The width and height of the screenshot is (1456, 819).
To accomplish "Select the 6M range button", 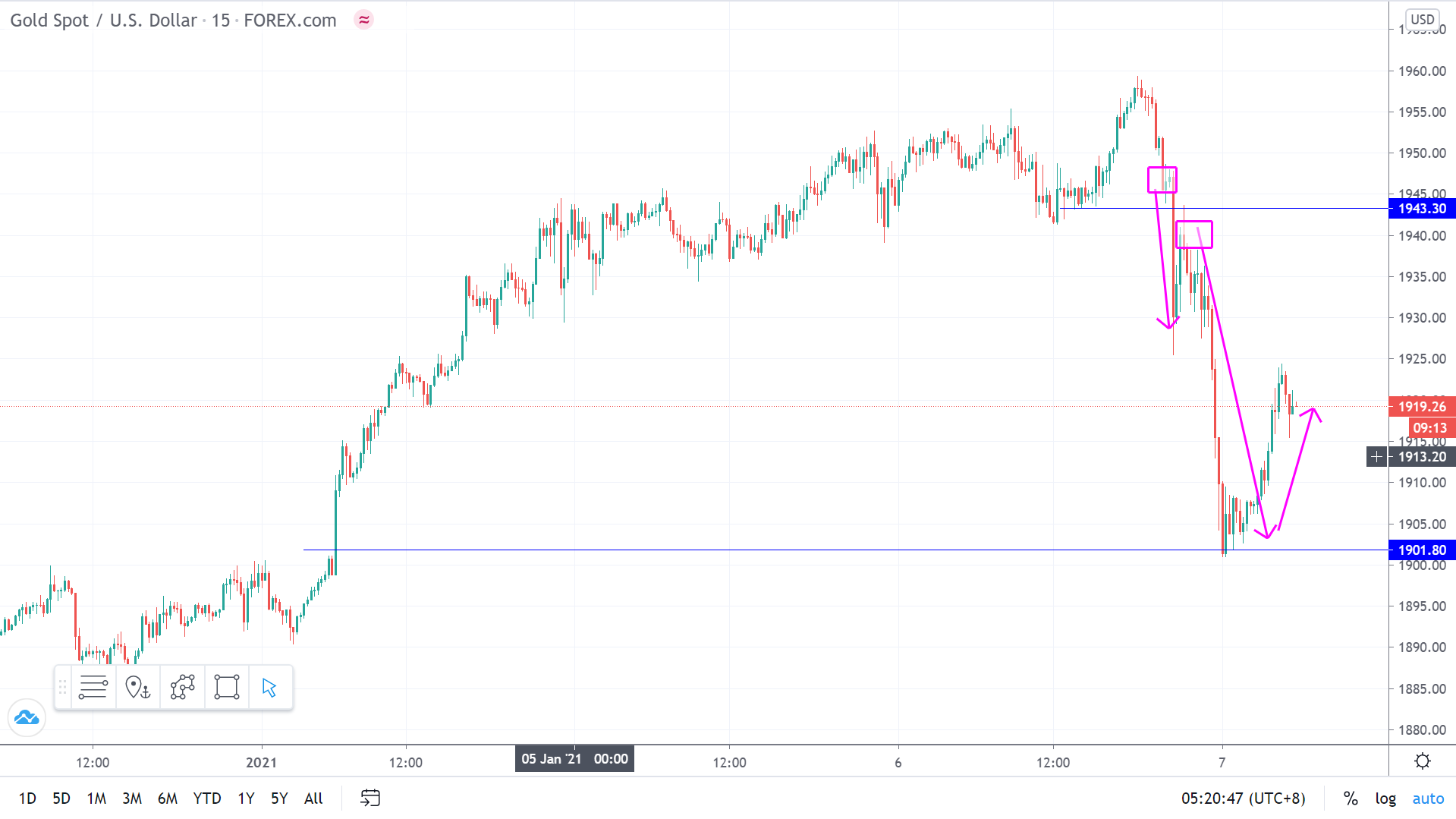I will coord(167,798).
